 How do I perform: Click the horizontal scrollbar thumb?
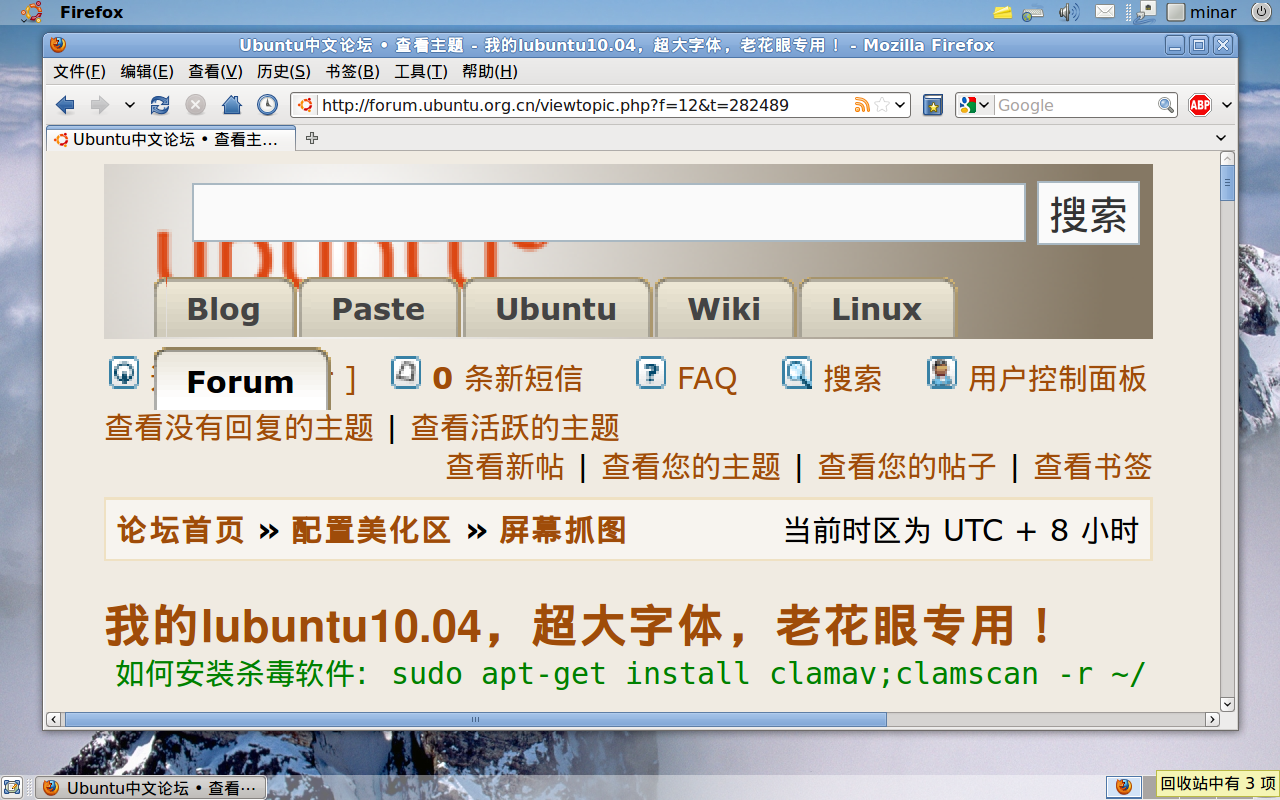476,719
